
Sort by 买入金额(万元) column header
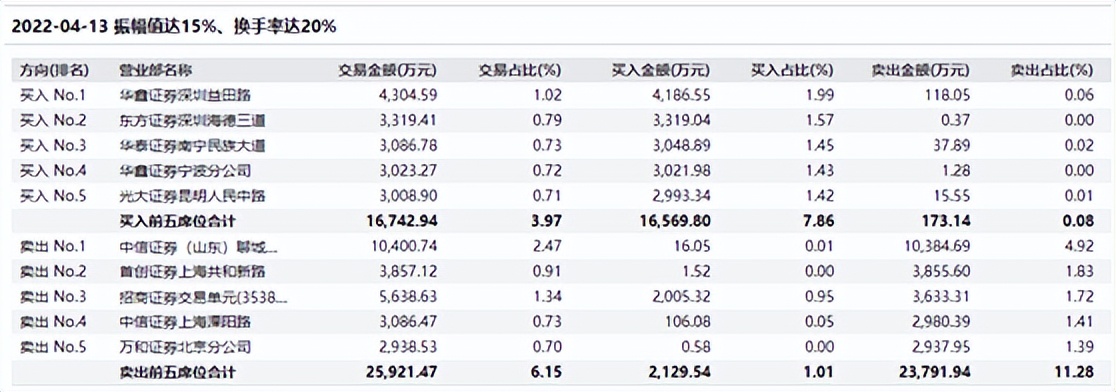tap(661, 70)
